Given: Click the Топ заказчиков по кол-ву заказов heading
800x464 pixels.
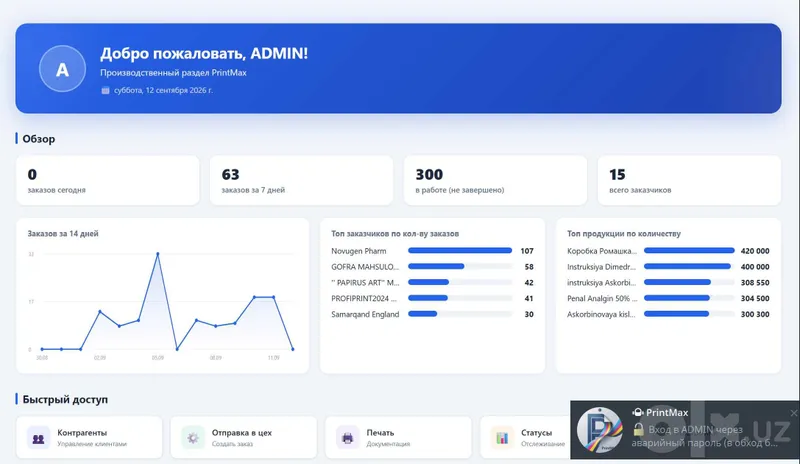Looking at the screenshot, I should [395, 234].
